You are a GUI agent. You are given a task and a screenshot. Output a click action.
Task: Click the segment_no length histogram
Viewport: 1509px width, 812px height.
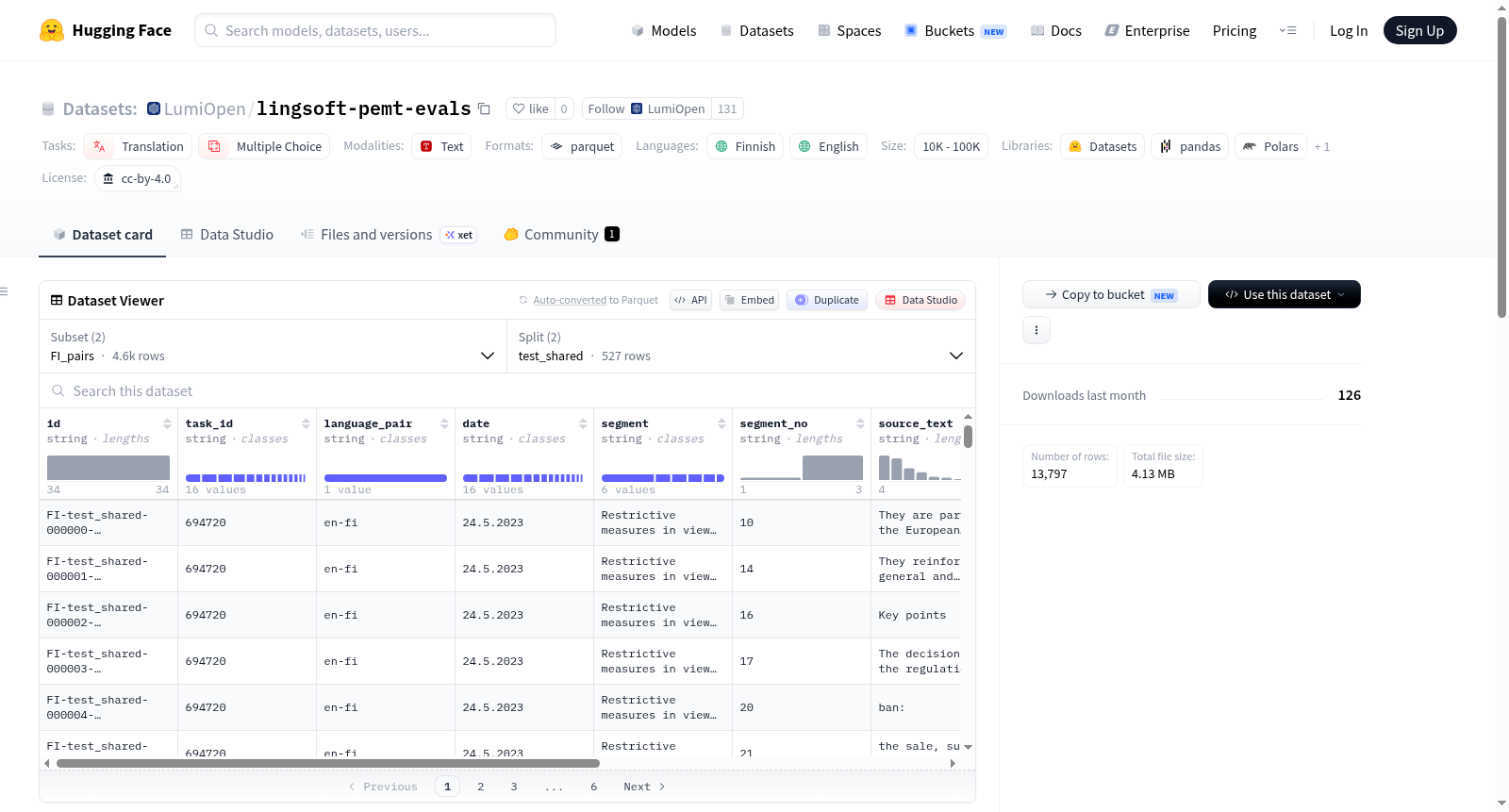point(802,468)
